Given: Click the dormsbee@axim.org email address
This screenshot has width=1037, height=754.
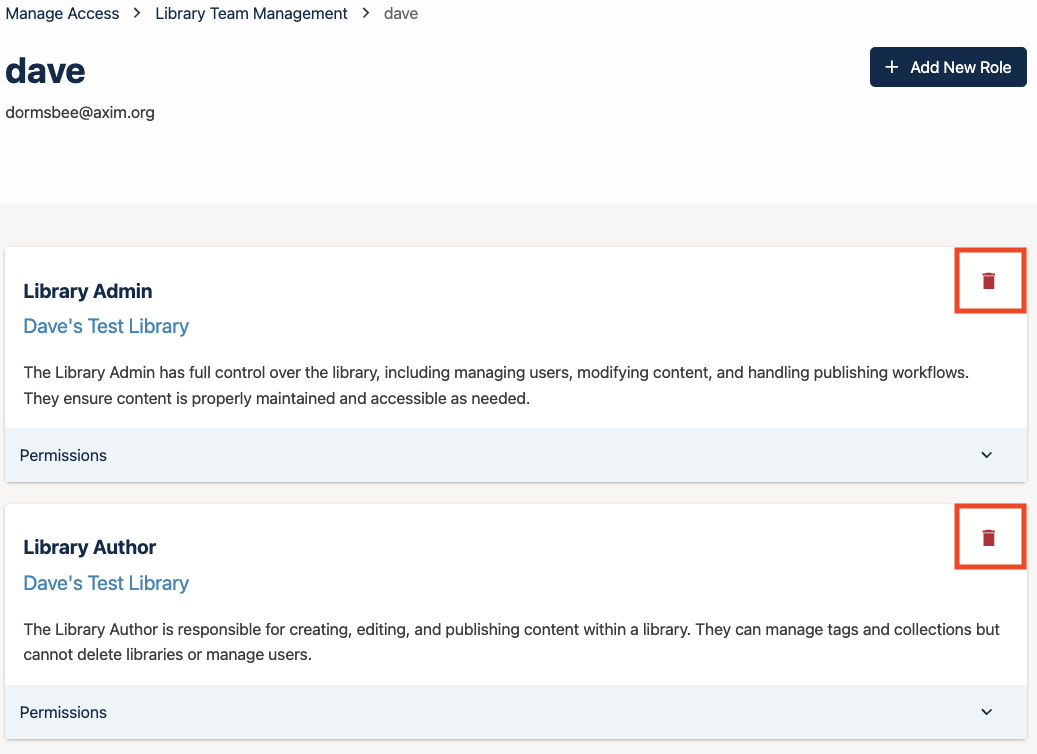Looking at the screenshot, I should pos(80,112).
